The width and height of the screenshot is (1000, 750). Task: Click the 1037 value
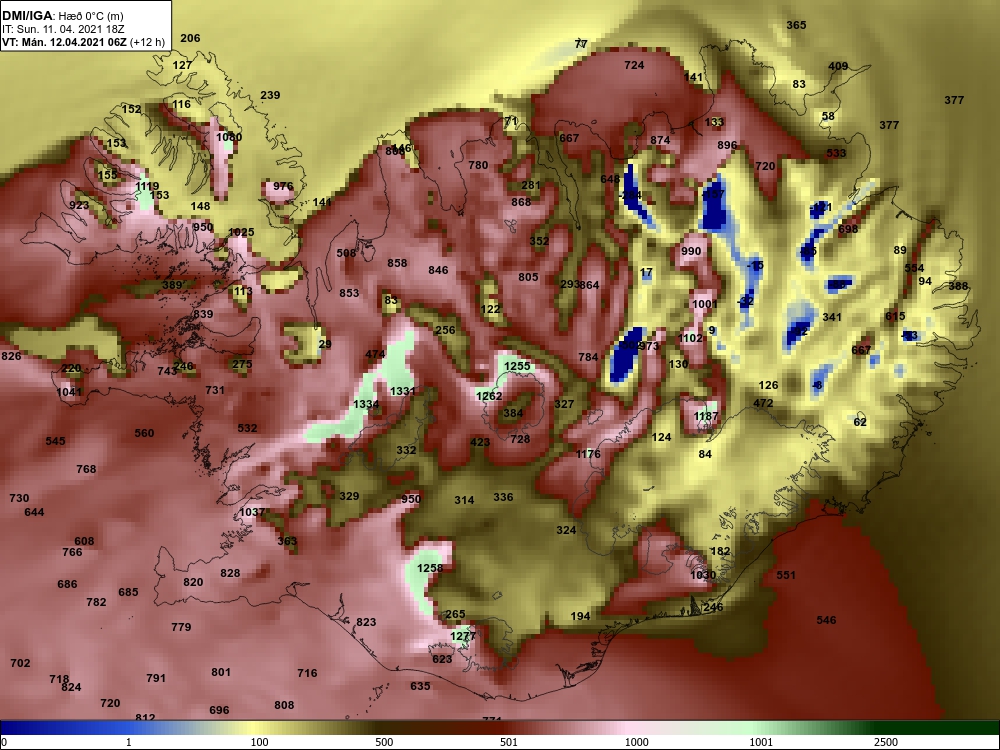(252, 512)
